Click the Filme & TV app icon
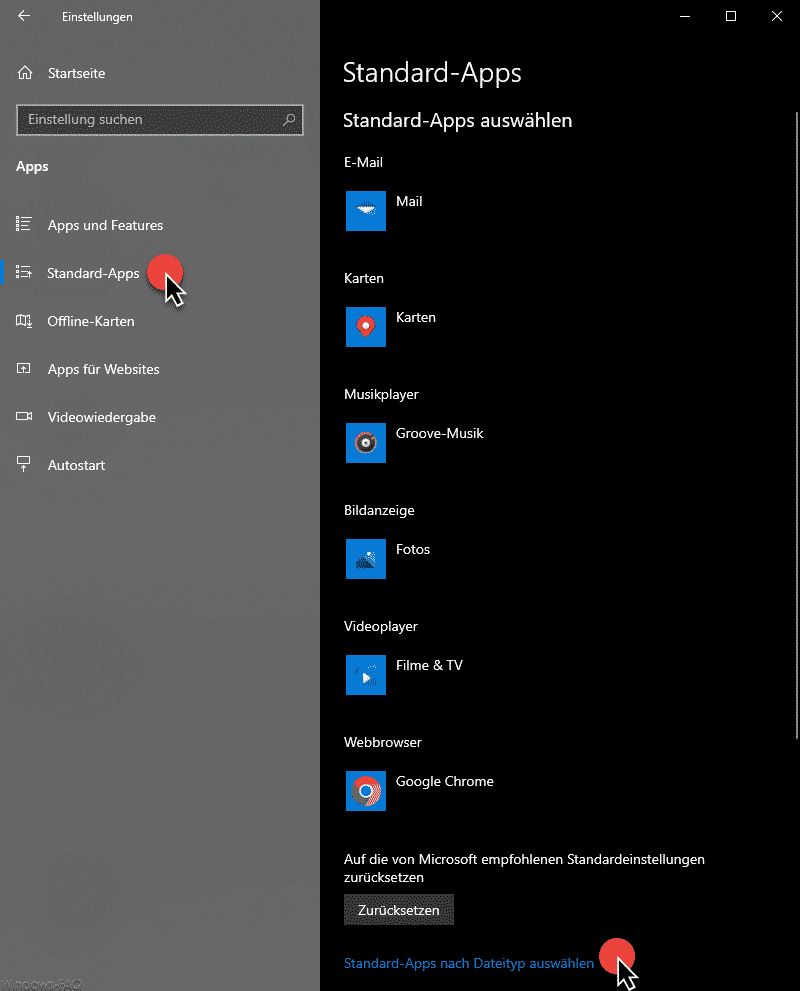 tap(365, 675)
